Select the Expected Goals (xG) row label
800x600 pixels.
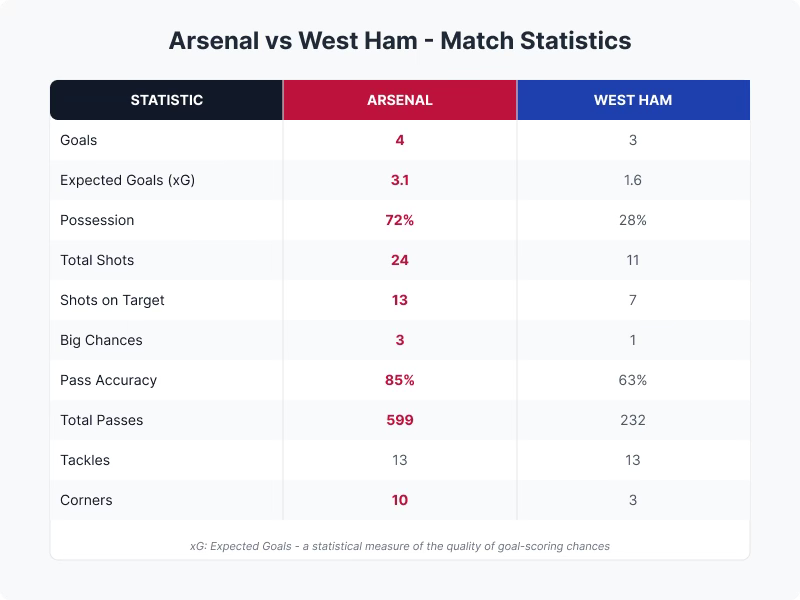(x=128, y=180)
